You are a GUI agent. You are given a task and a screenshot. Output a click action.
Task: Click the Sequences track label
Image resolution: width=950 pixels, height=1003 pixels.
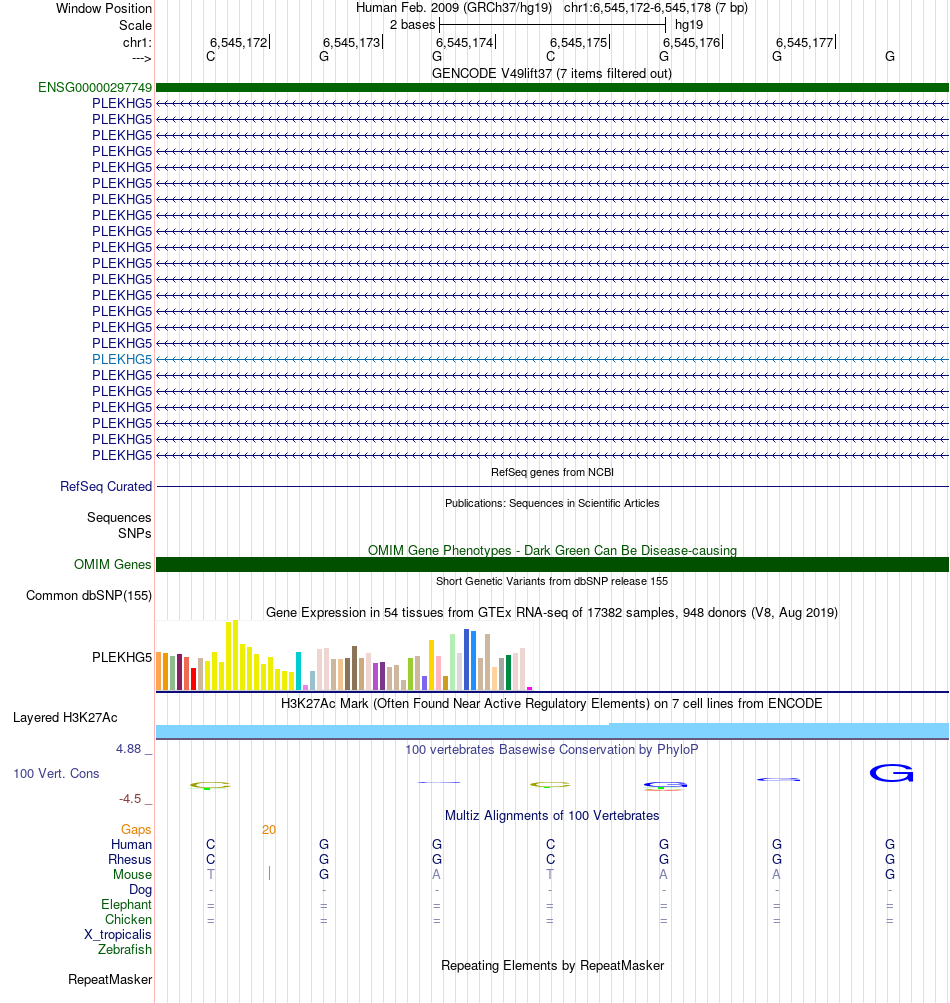[x=119, y=517]
